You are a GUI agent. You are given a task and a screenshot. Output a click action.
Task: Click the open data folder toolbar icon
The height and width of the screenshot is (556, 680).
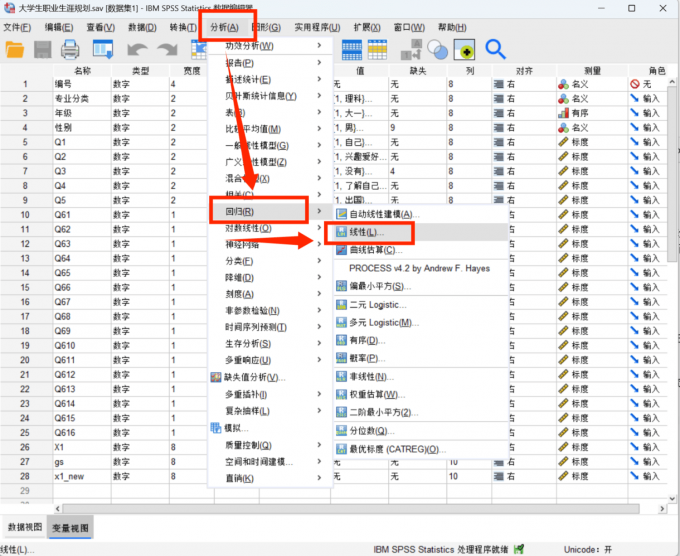click(15, 49)
